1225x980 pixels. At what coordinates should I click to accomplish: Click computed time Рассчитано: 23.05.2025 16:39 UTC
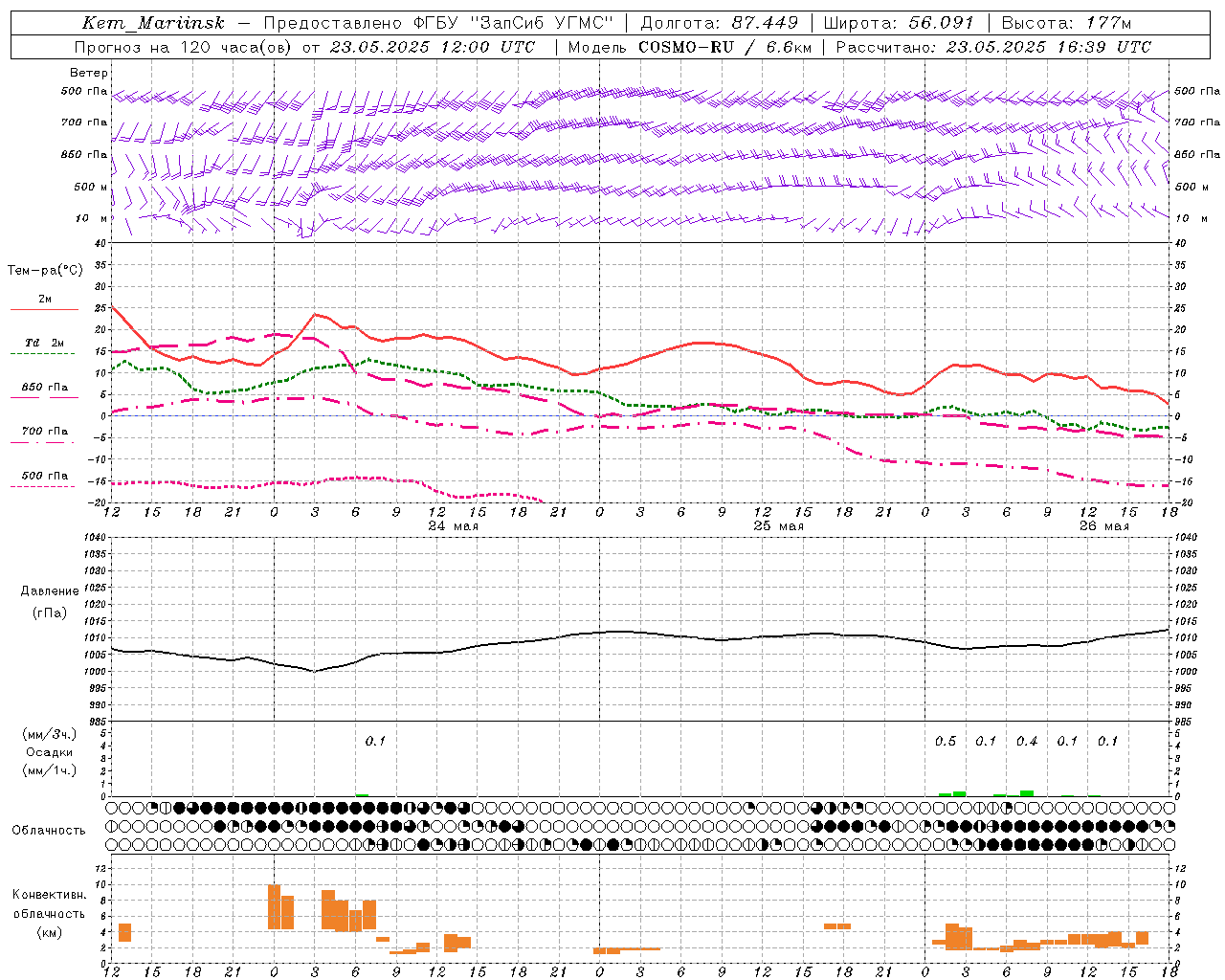pos(993,47)
